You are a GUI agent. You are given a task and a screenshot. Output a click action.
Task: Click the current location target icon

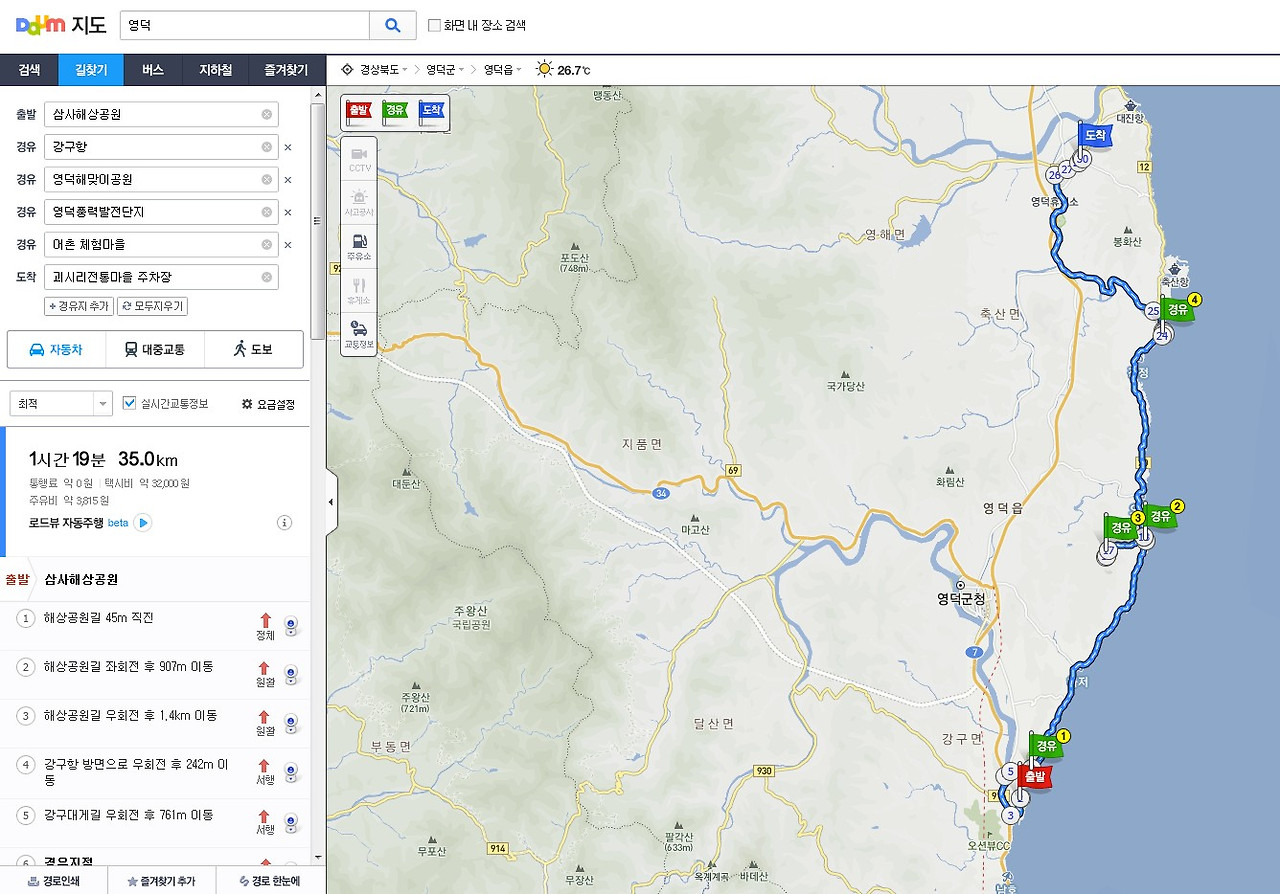[347, 70]
